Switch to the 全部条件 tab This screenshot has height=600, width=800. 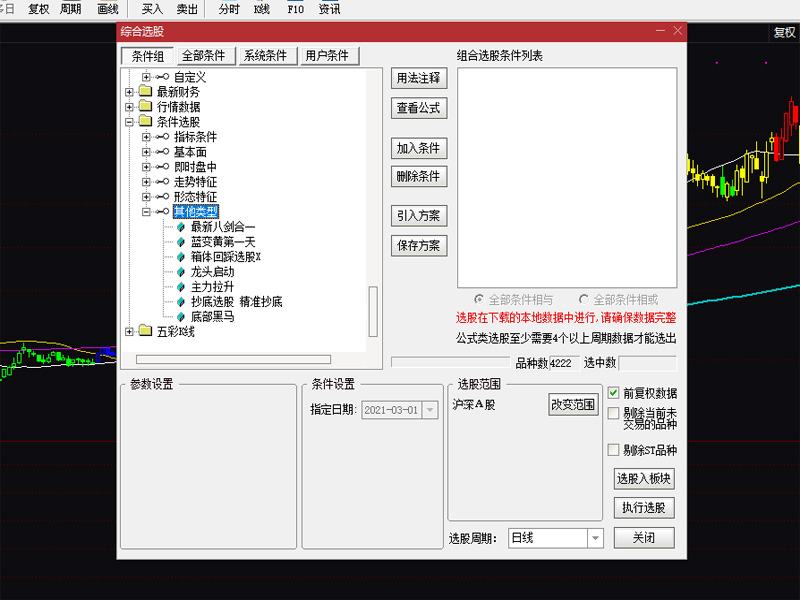tap(207, 56)
